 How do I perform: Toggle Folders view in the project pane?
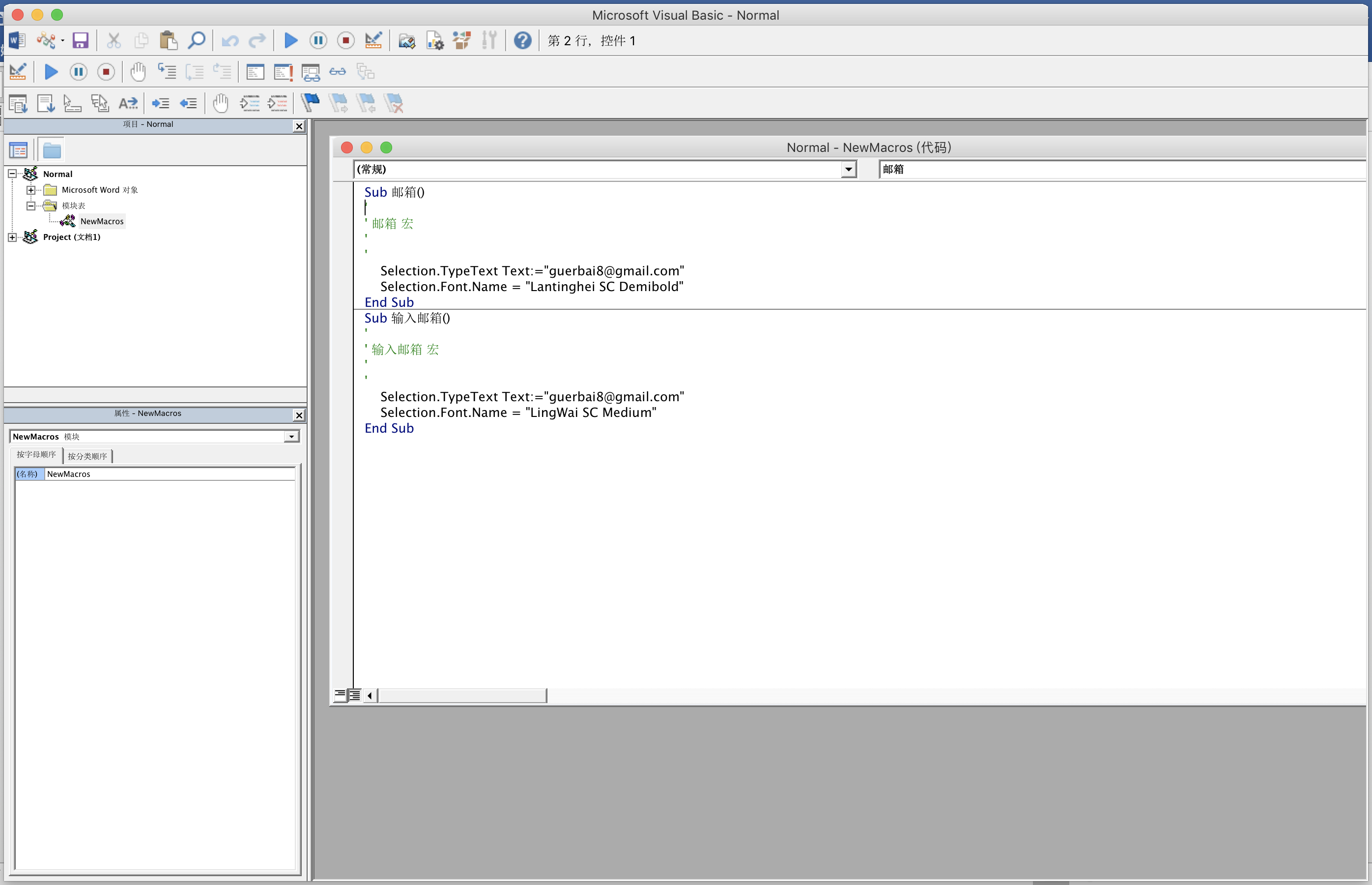point(52,150)
